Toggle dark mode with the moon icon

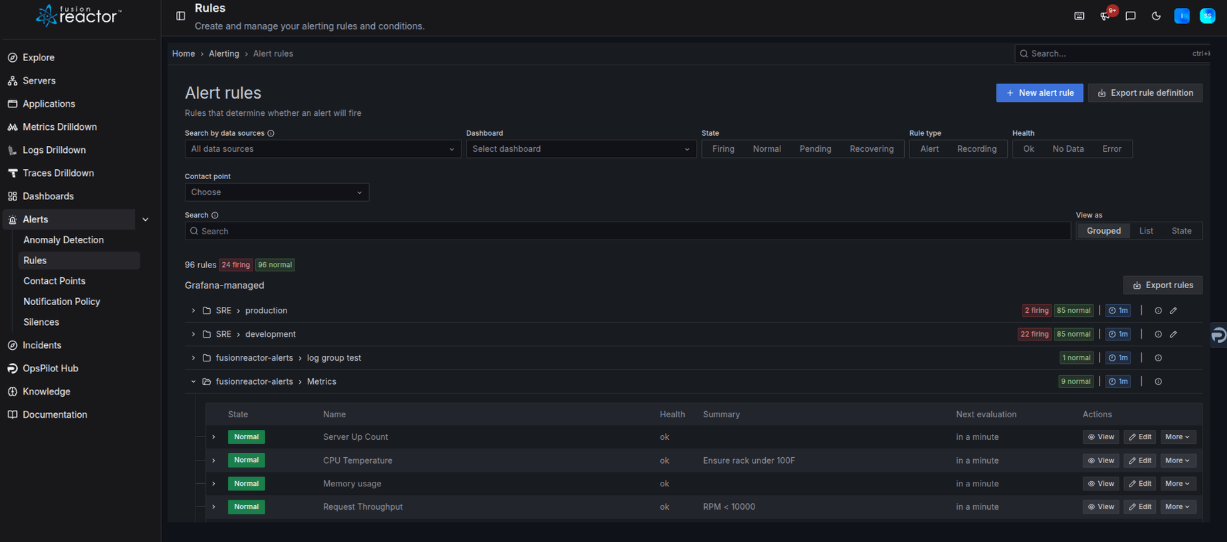click(1156, 16)
